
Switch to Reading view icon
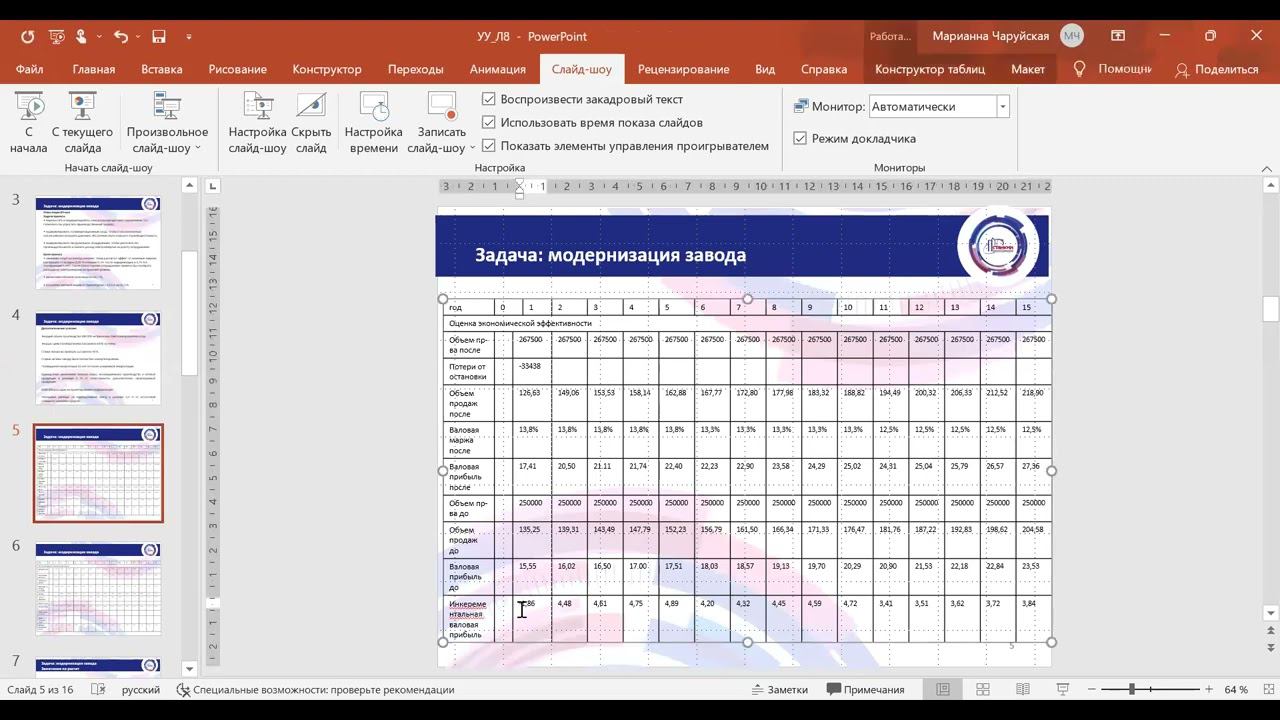1023,689
